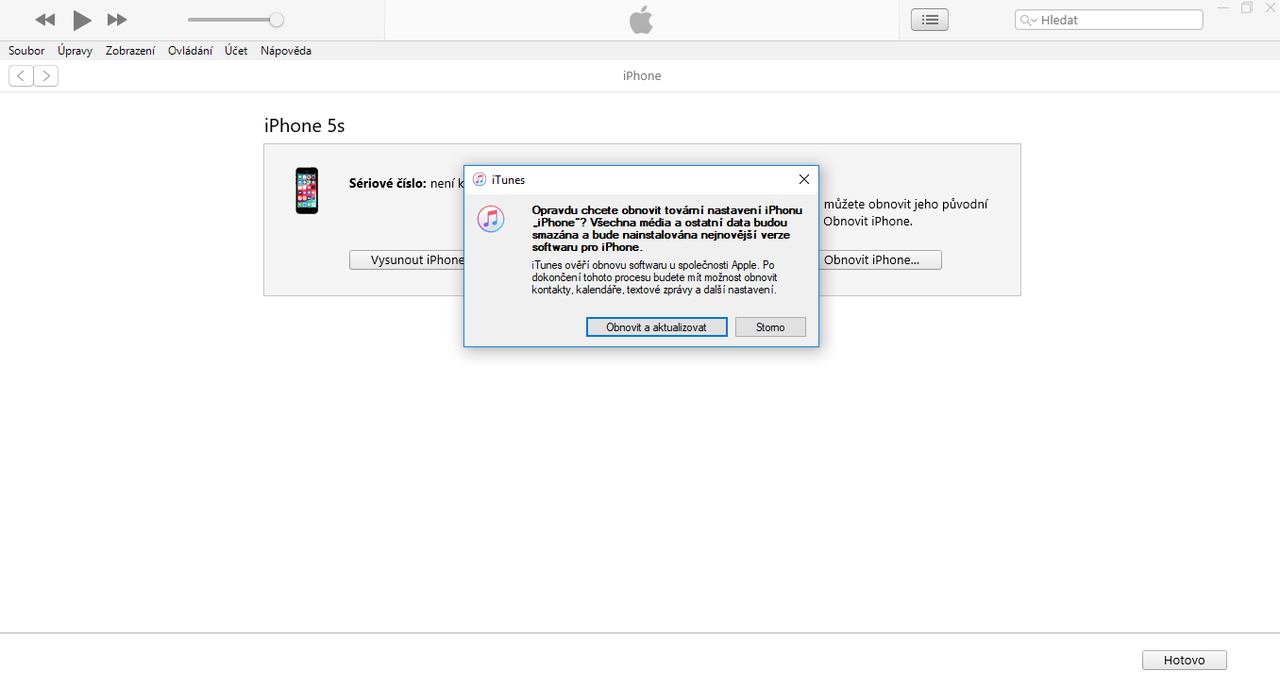Image resolution: width=1280 pixels, height=685 pixels.
Task: Click the rewind playback button
Action: tap(45, 20)
